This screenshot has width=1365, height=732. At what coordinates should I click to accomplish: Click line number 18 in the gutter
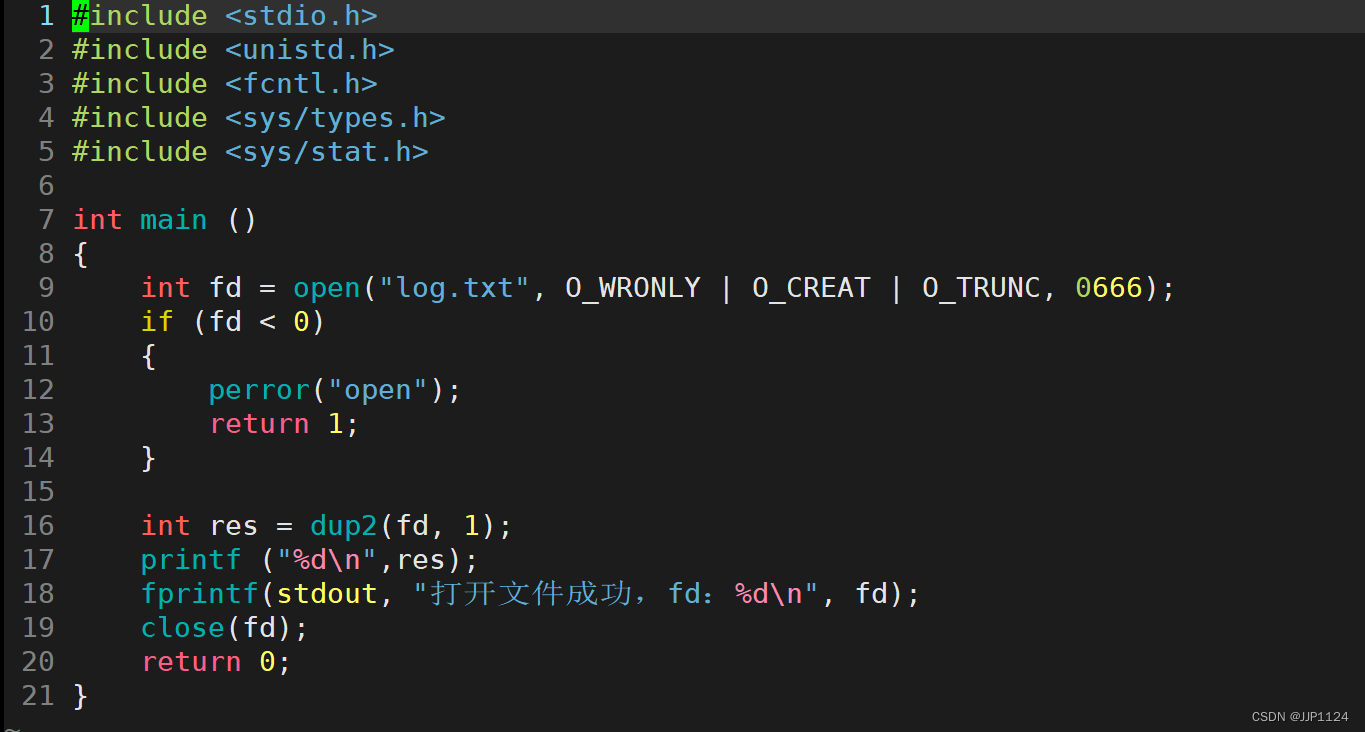point(38,594)
